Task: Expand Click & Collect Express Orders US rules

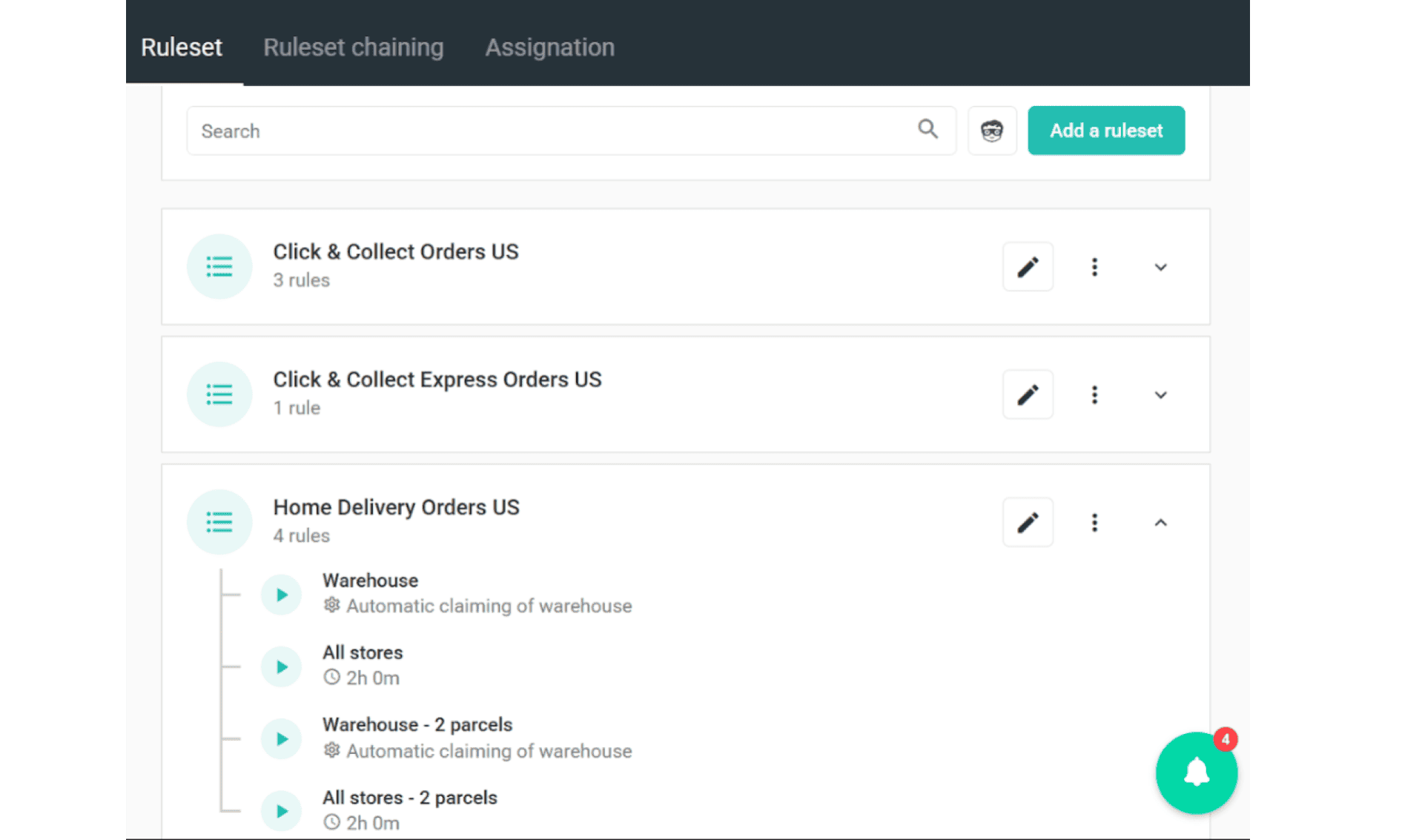Action: coord(1160,394)
